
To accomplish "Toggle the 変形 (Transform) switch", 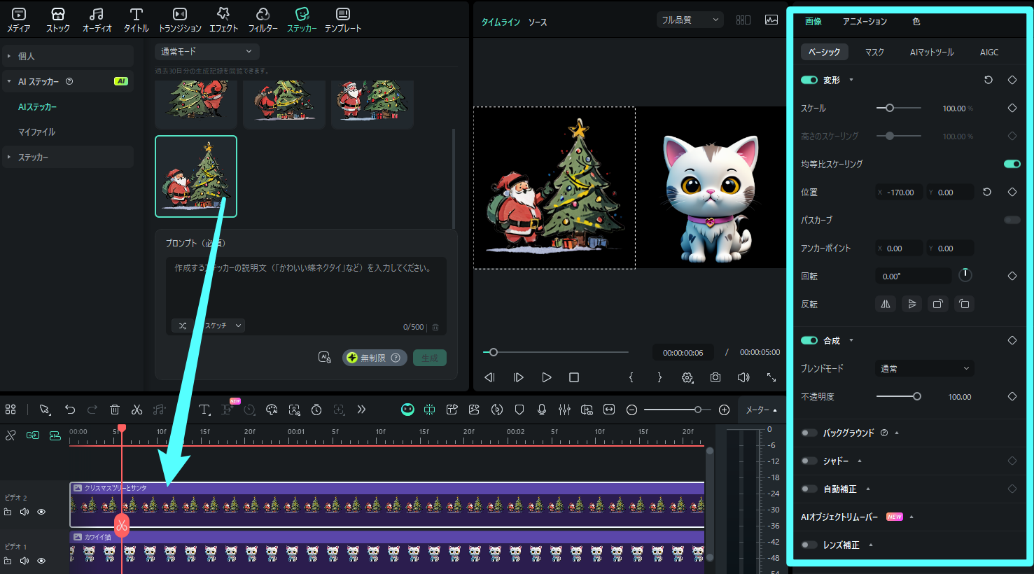I will (x=810, y=80).
